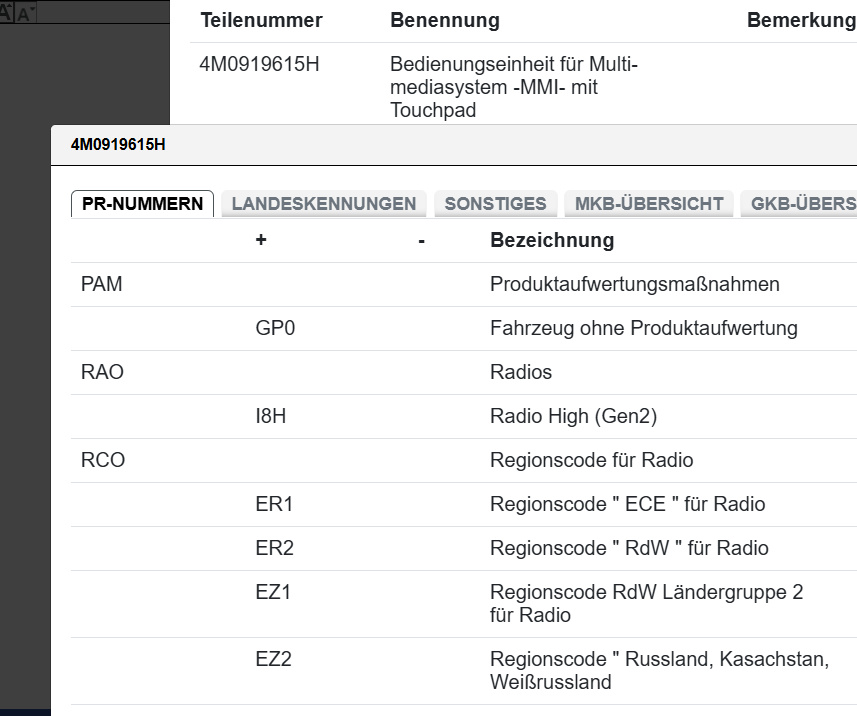Select the GP0 code entry
Viewport: 857px width, 716px height.
(275, 328)
